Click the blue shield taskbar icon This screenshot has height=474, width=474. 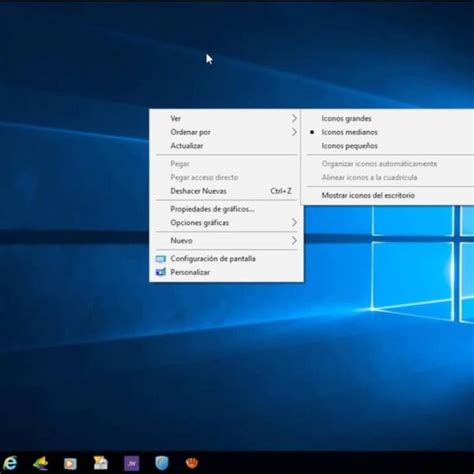tap(162, 463)
